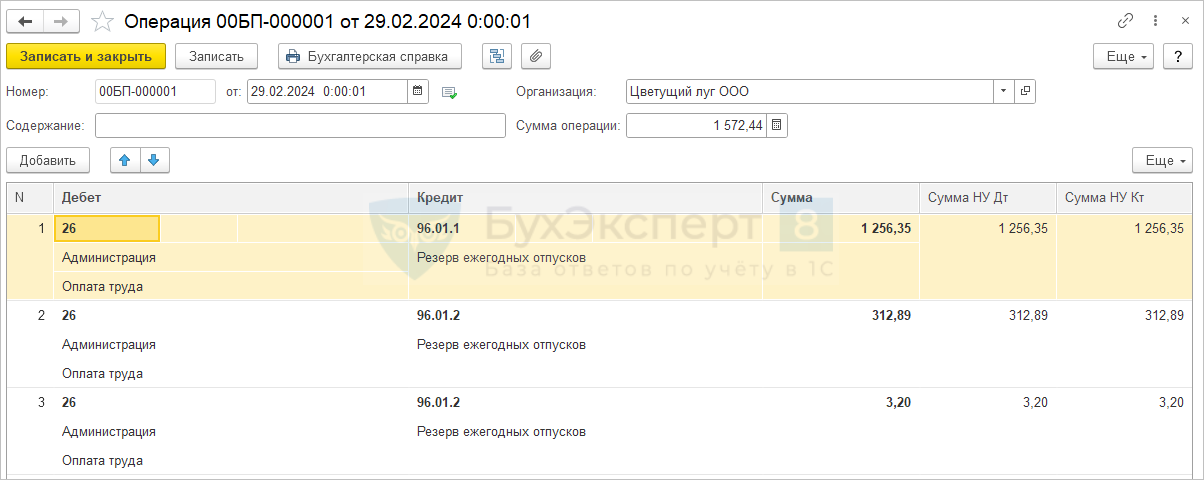Click the date field showing 29.02.2024
The image size is (1204, 480).
(x=327, y=92)
